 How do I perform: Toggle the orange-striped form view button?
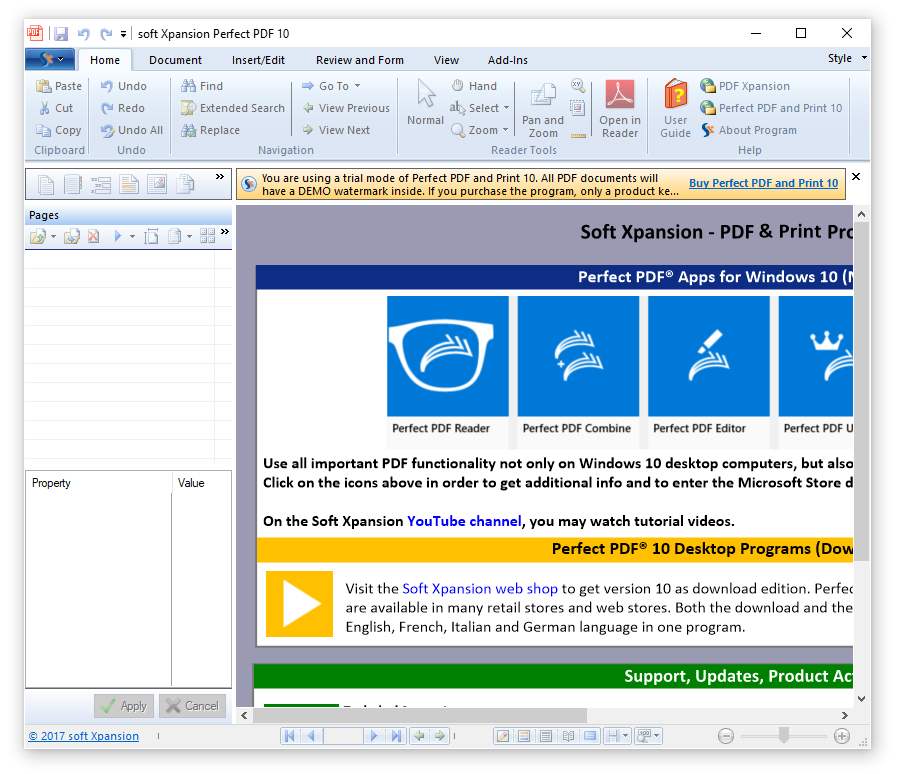524,736
